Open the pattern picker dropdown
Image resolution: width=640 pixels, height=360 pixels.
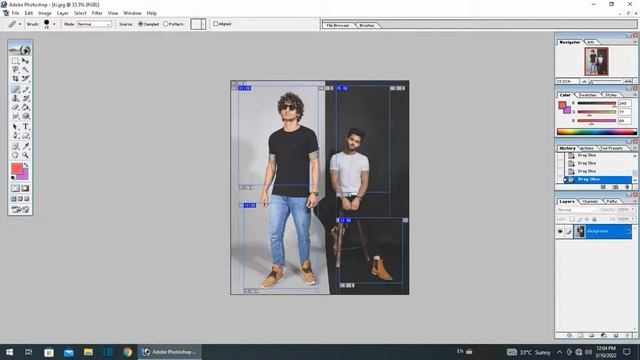pos(203,24)
